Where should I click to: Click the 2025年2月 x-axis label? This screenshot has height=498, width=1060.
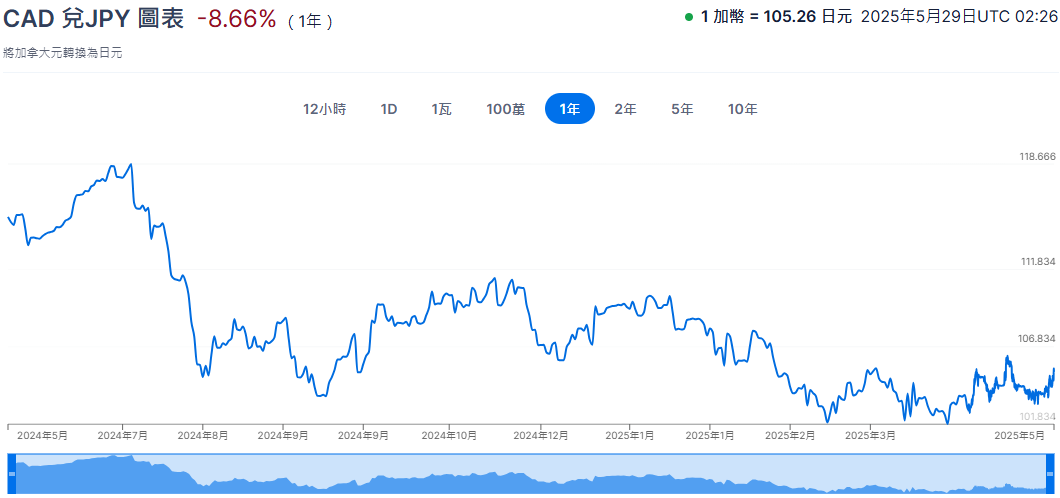coord(790,436)
